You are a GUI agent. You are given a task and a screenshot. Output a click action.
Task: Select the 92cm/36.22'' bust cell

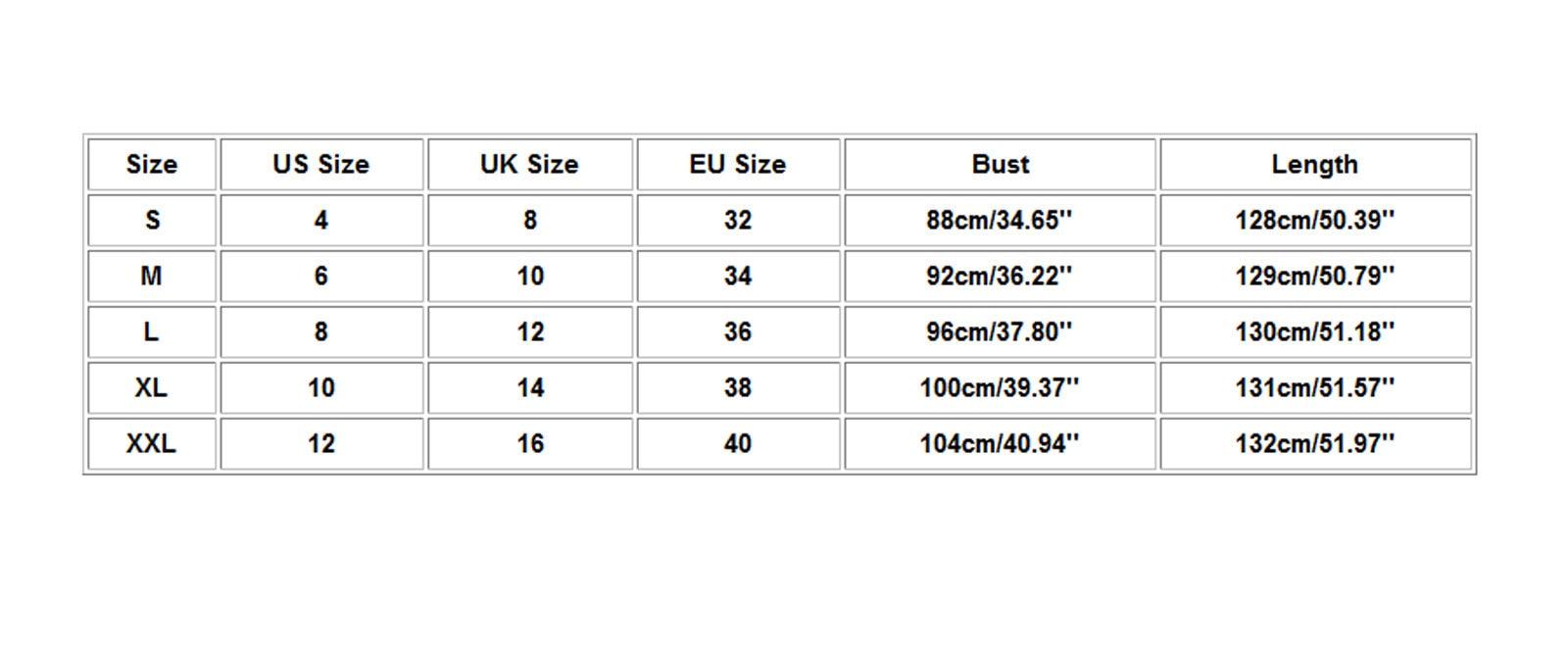tap(1000, 276)
